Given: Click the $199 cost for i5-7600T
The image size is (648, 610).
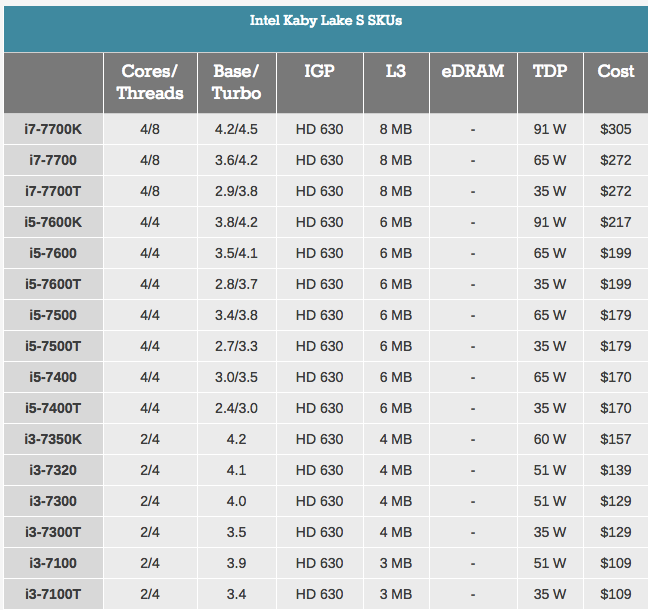Looking at the screenshot, I should (616, 284).
